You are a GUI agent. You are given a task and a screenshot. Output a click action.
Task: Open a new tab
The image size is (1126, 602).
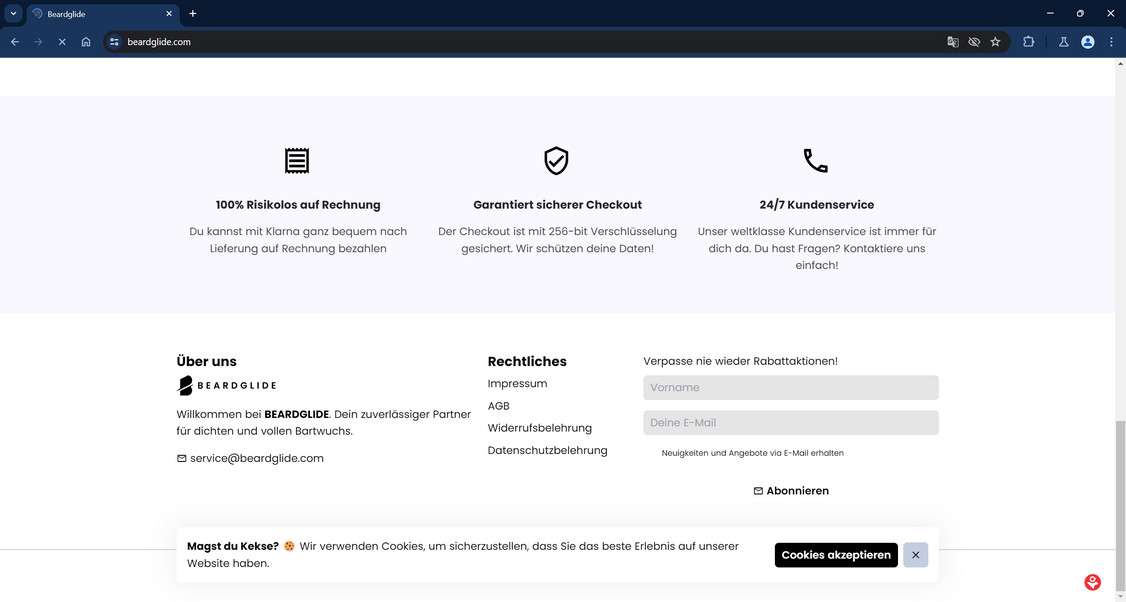point(193,14)
